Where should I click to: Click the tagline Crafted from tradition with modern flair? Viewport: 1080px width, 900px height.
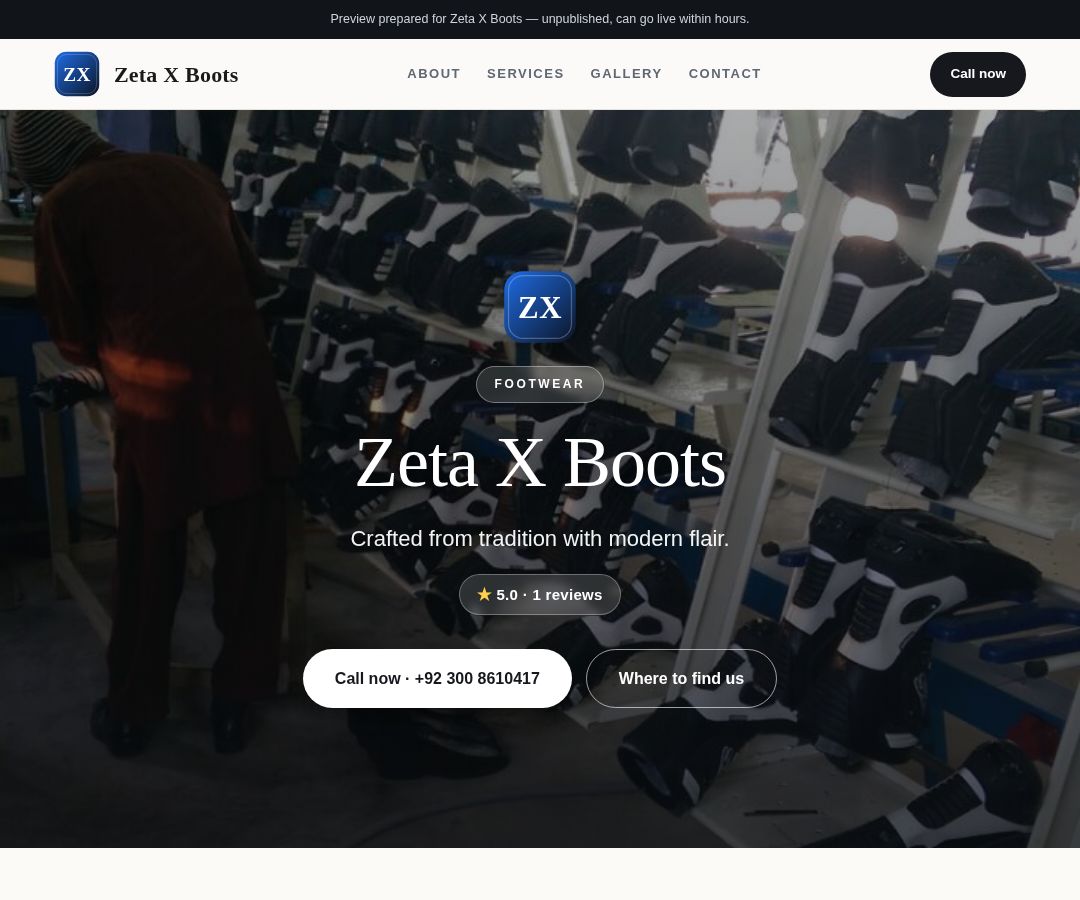pyautogui.click(x=540, y=538)
